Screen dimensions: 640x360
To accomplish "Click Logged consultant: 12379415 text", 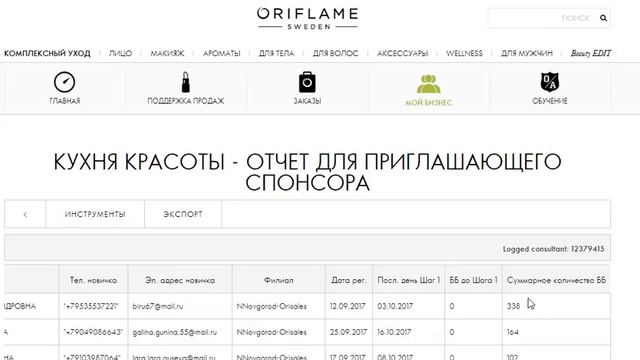I will coord(553,249).
